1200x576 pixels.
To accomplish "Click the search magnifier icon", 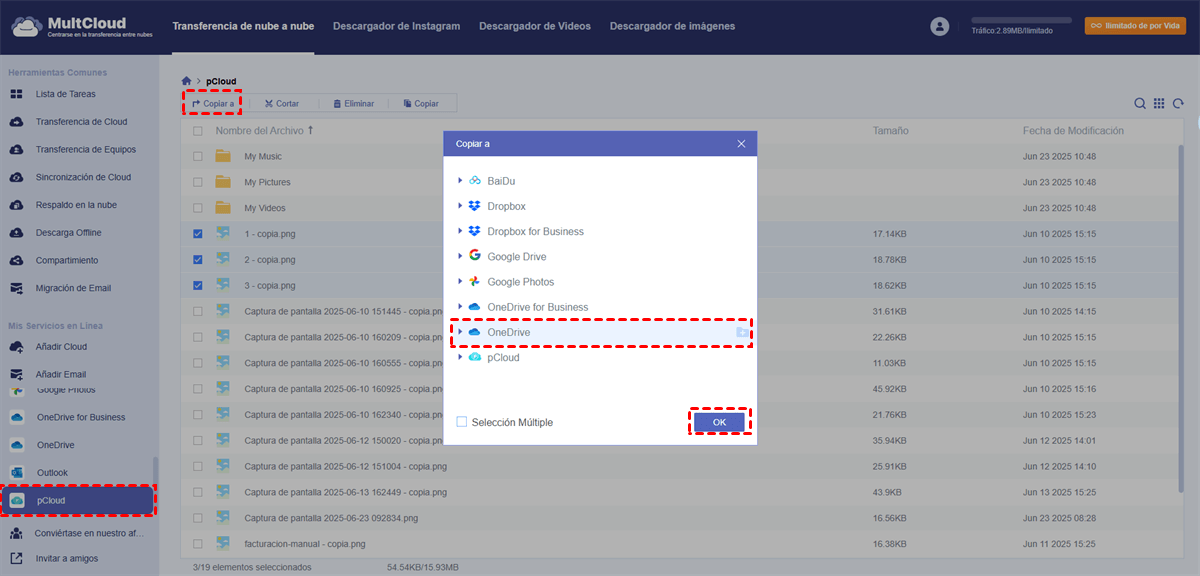I will pos(1140,103).
